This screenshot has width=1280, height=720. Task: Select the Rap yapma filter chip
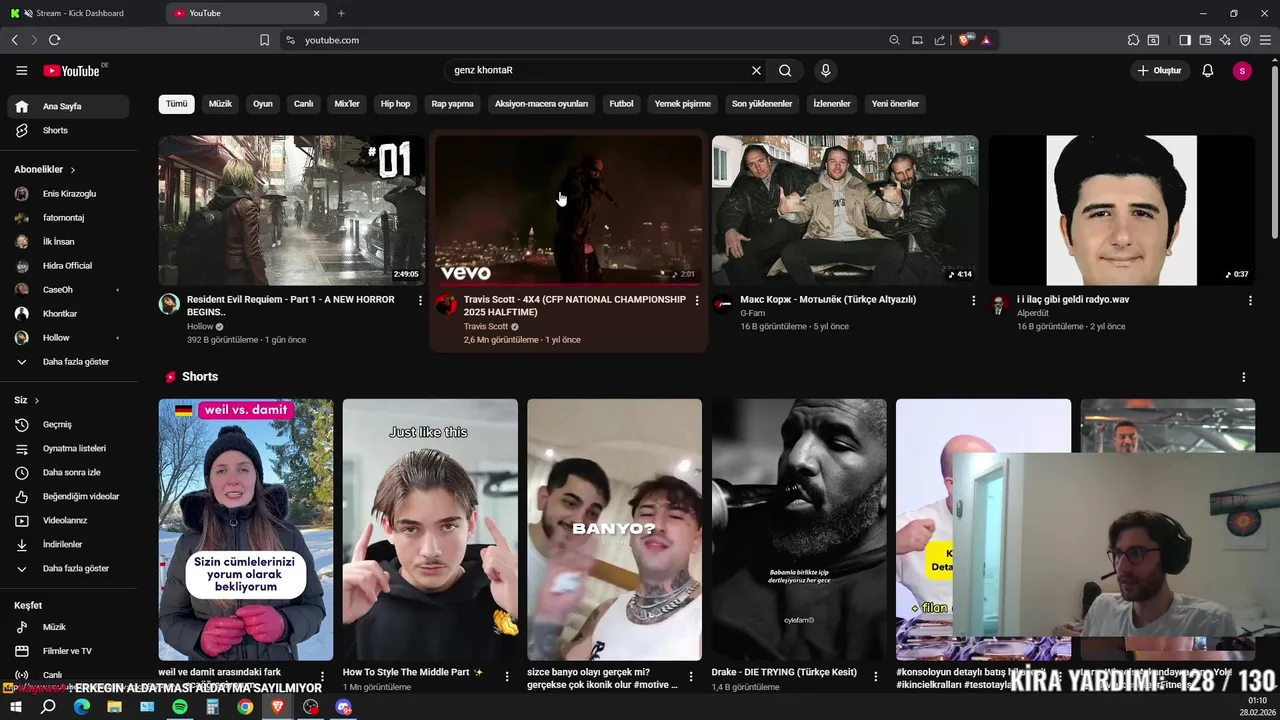(453, 103)
